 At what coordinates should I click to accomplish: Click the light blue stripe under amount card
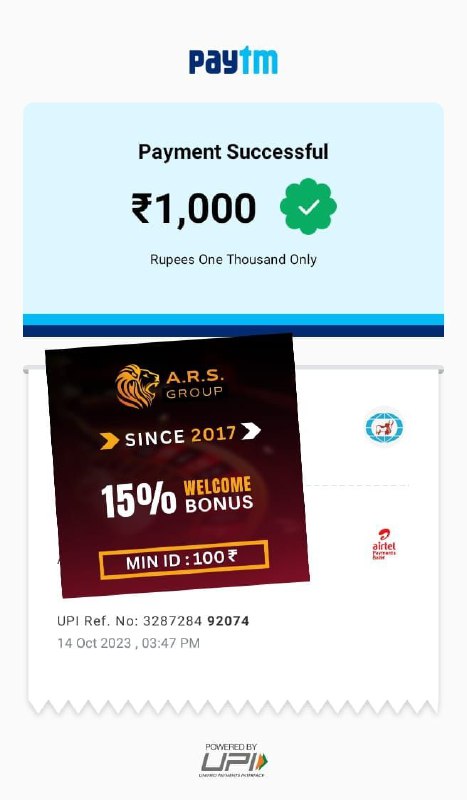(233, 320)
